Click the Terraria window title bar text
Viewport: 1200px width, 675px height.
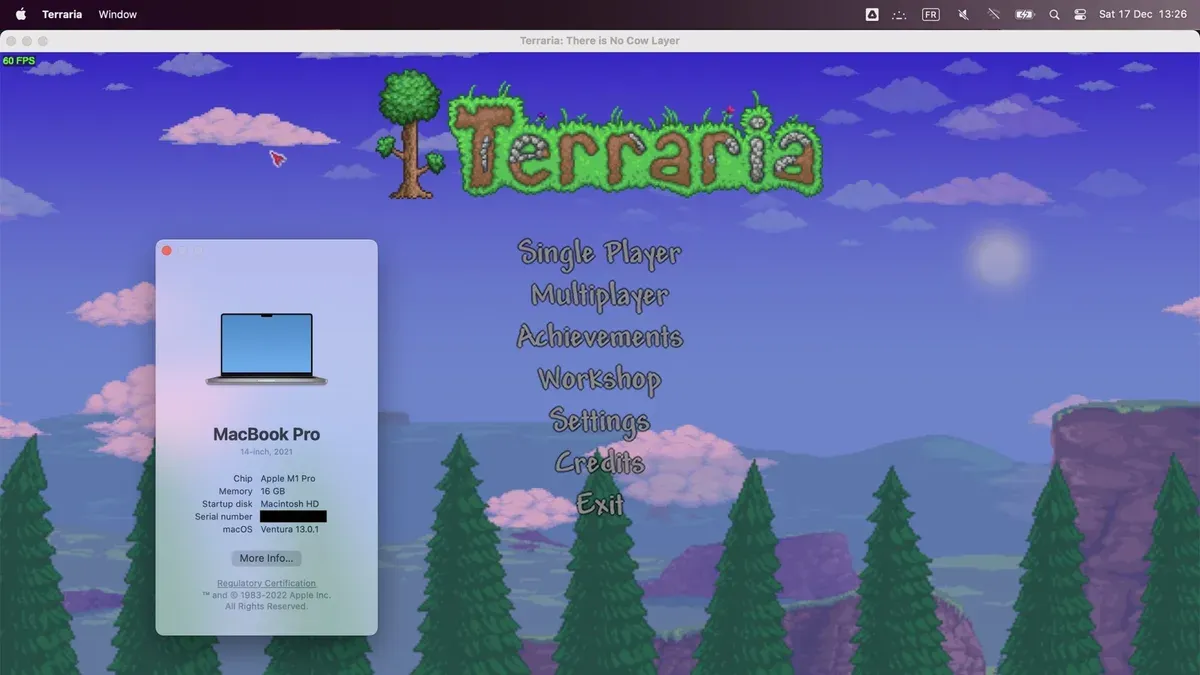[600, 41]
